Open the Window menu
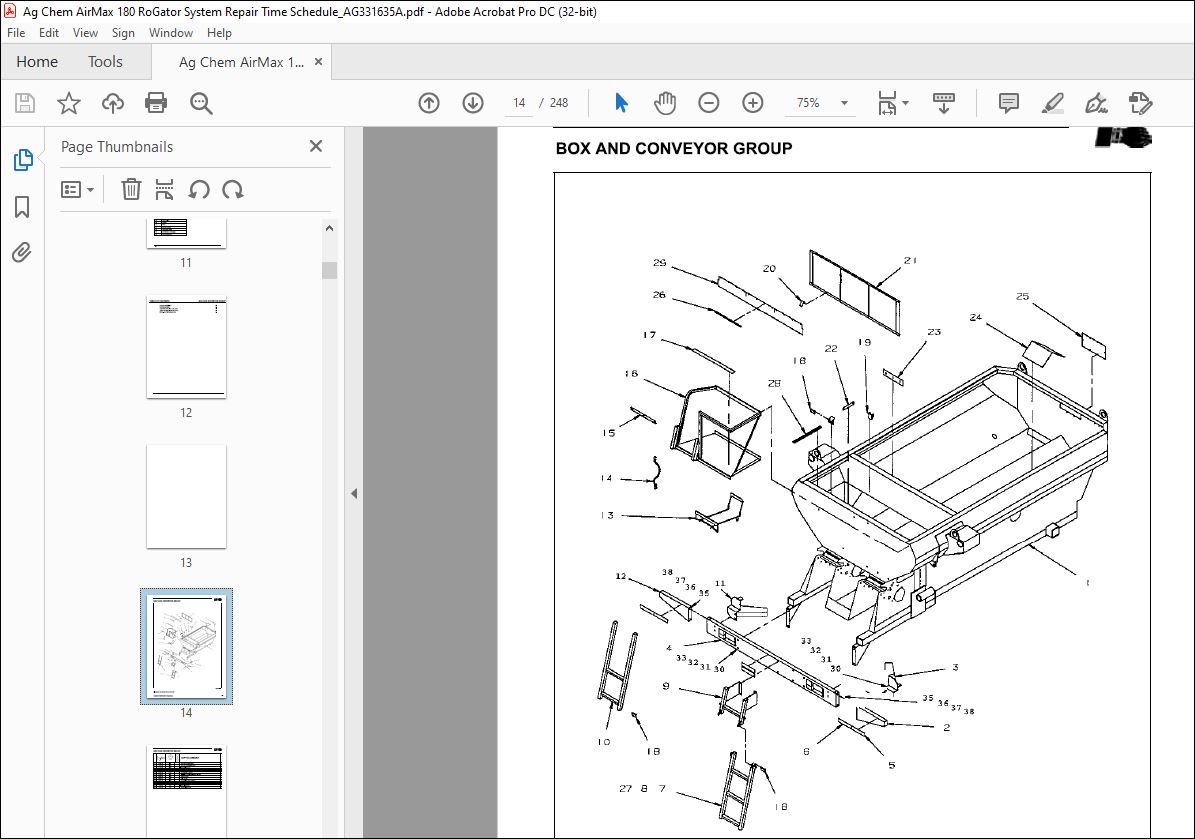Screen dimensions: 1195x839 tap(171, 33)
